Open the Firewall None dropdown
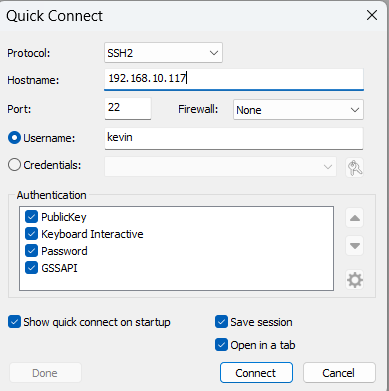This screenshot has width=389, height=391. (x=298, y=110)
